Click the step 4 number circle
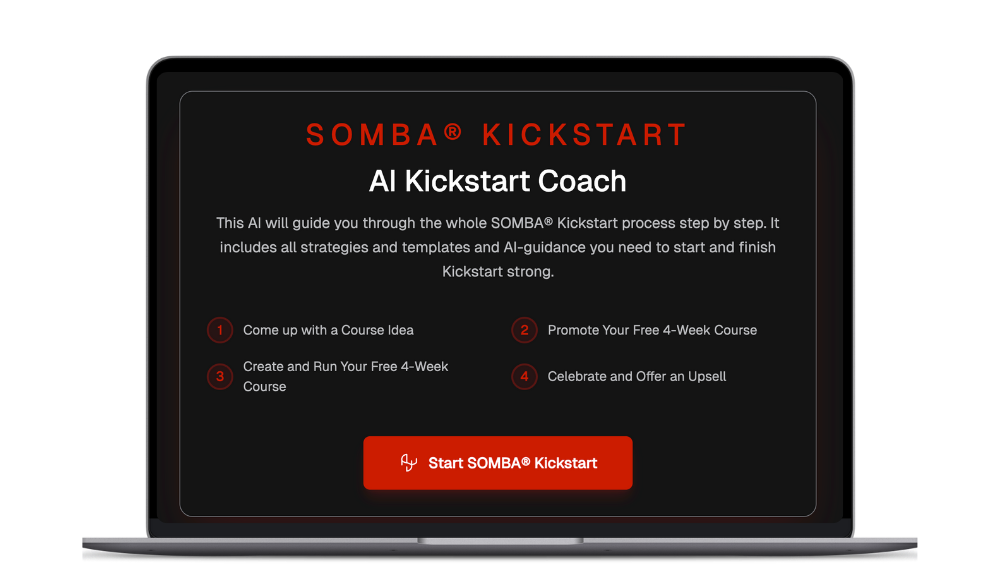The height and width of the screenshot is (566, 1000). point(524,377)
